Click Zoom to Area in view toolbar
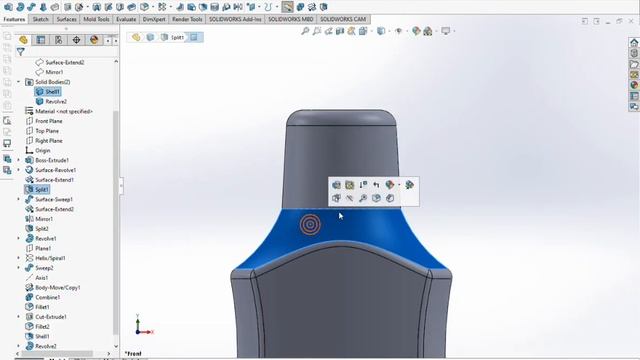The image size is (640, 360). 317,31
